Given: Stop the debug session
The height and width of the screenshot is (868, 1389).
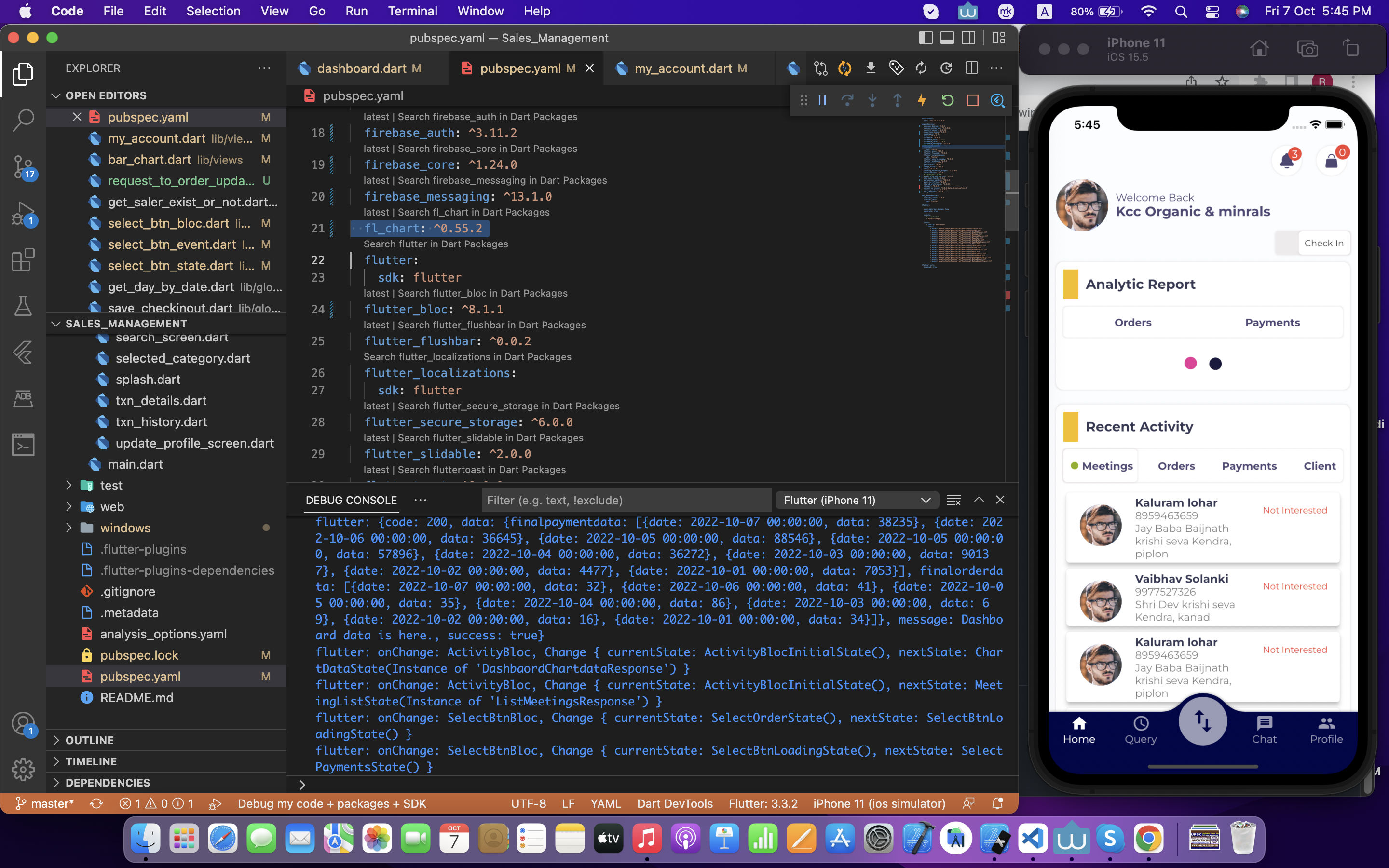Looking at the screenshot, I should (972, 100).
